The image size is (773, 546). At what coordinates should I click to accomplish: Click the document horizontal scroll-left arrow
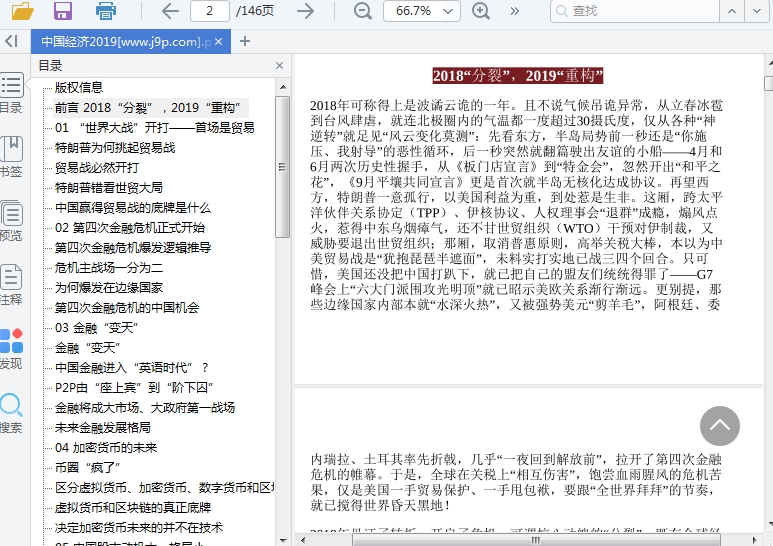(x=303, y=540)
